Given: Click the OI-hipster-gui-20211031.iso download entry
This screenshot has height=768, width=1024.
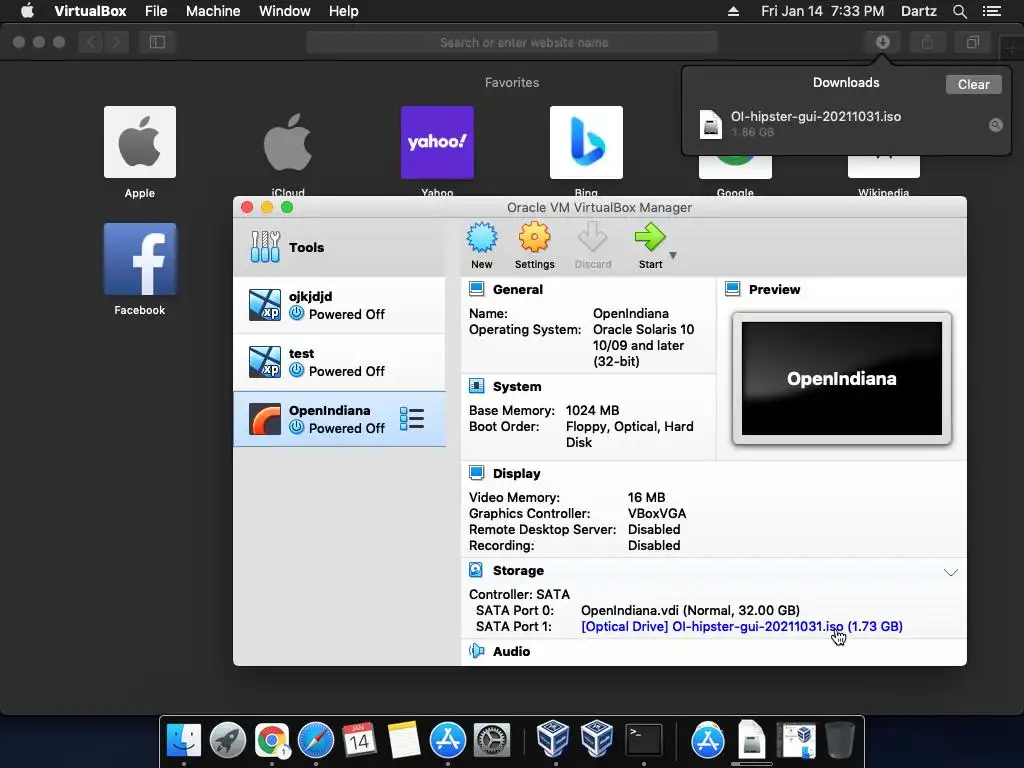Looking at the screenshot, I should coord(846,124).
